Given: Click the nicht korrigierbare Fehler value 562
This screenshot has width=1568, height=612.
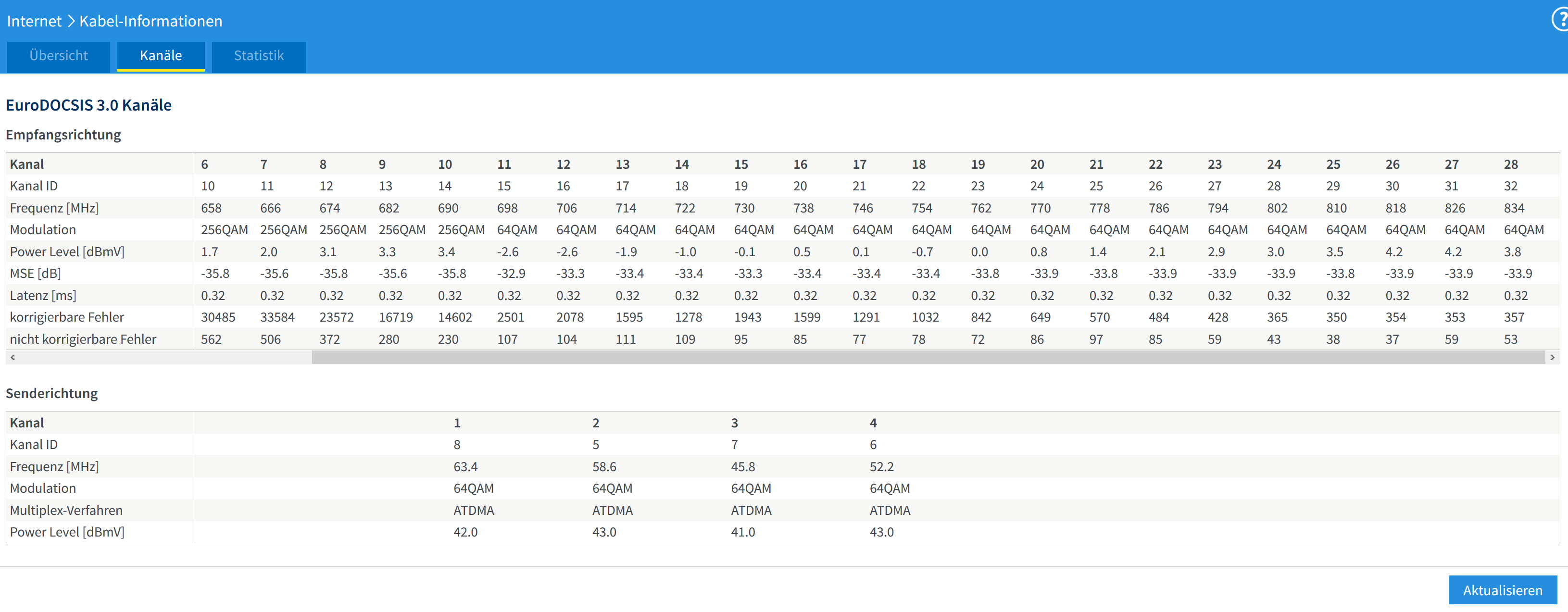Looking at the screenshot, I should (x=211, y=339).
